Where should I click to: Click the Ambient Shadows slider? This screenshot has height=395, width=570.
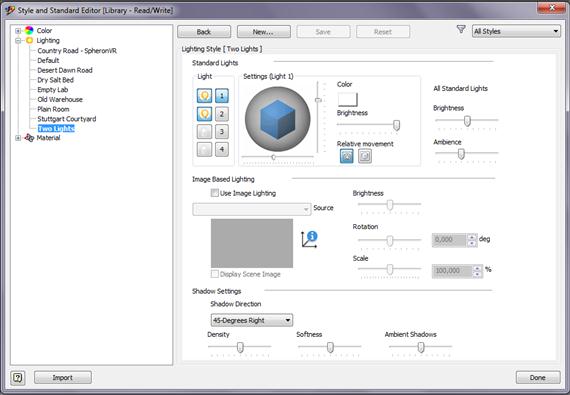point(420,347)
